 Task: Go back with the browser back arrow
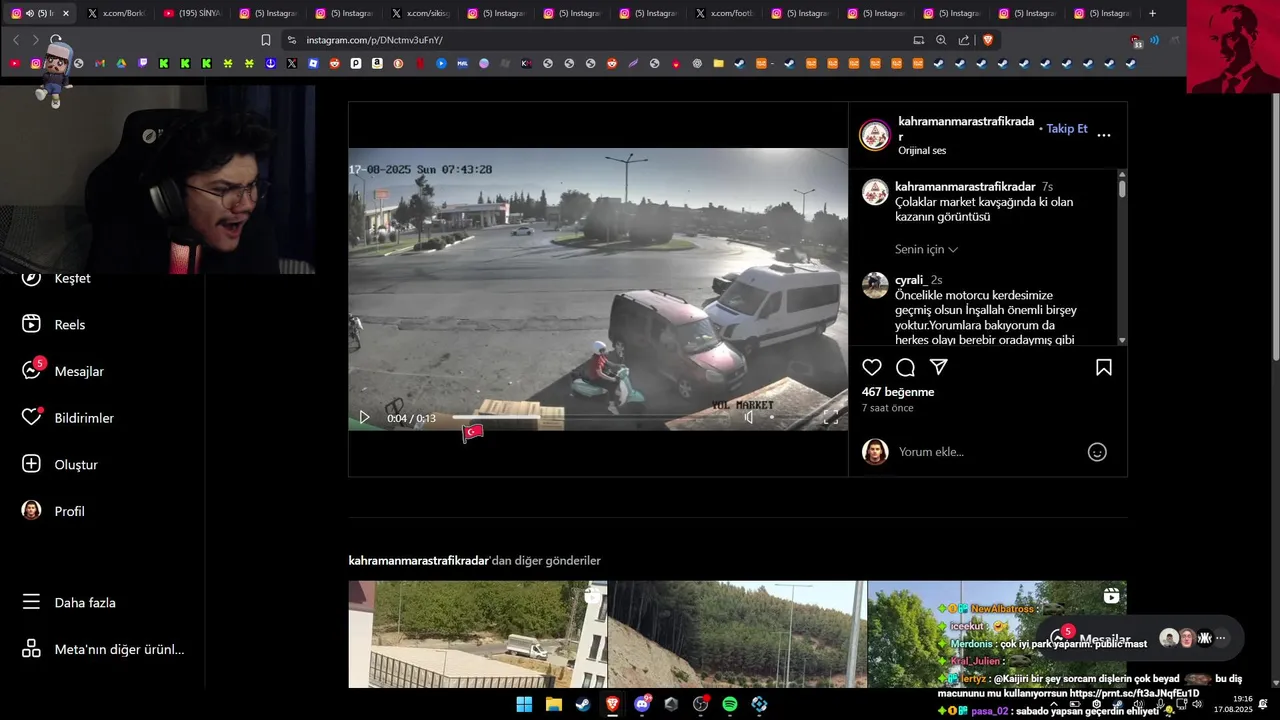(x=16, y=40)
